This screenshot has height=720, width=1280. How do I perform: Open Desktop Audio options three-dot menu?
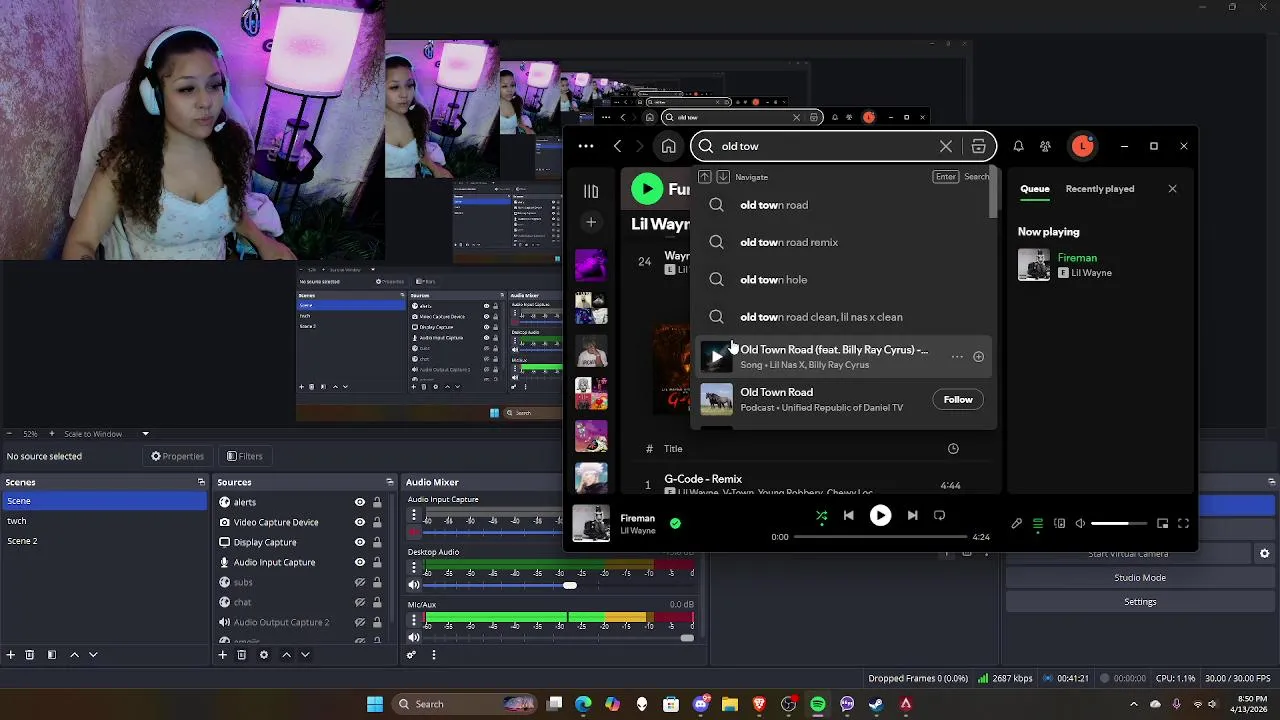pos(414,568)
